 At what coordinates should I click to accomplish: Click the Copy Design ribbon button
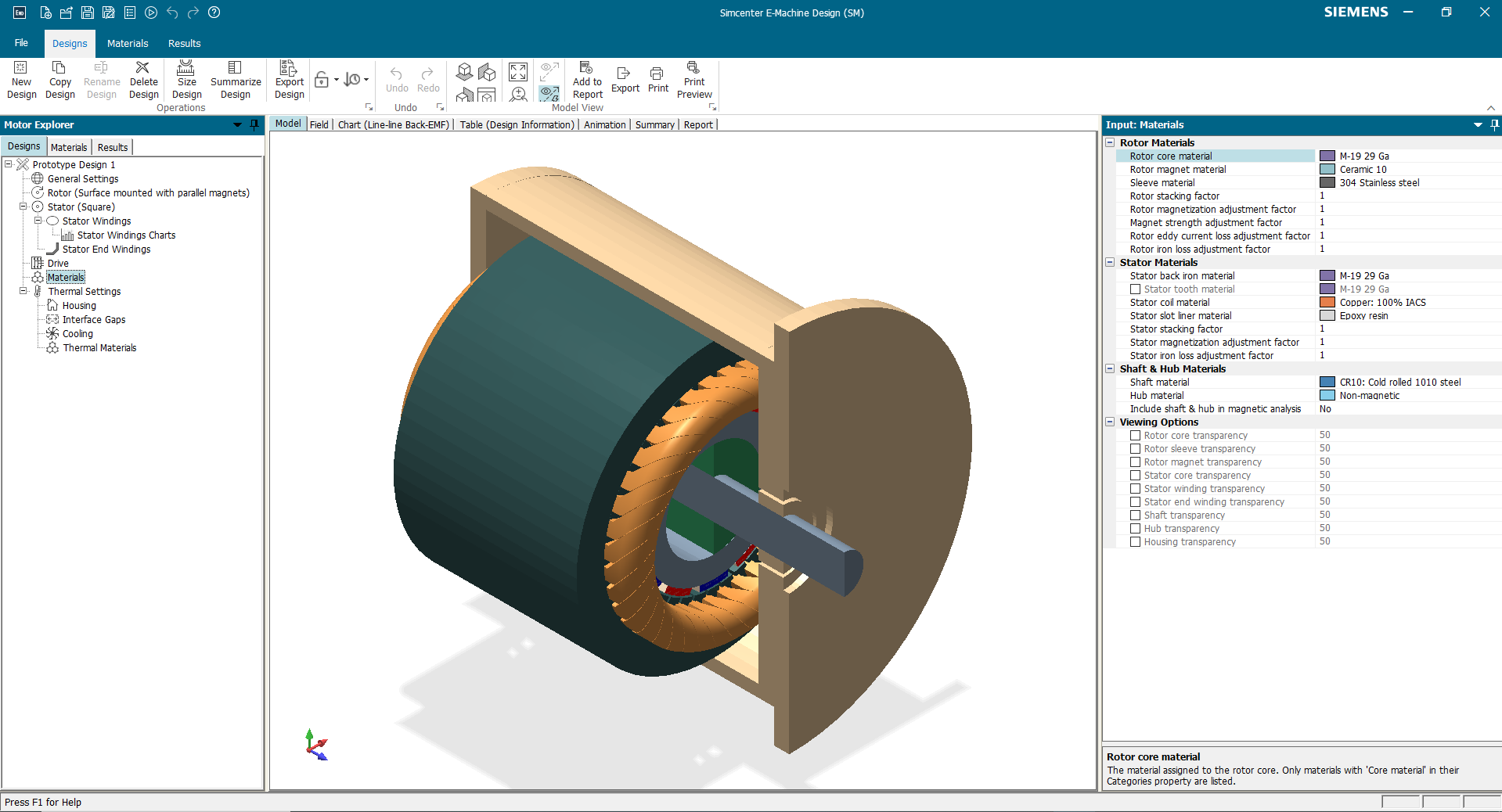point(60,80)
